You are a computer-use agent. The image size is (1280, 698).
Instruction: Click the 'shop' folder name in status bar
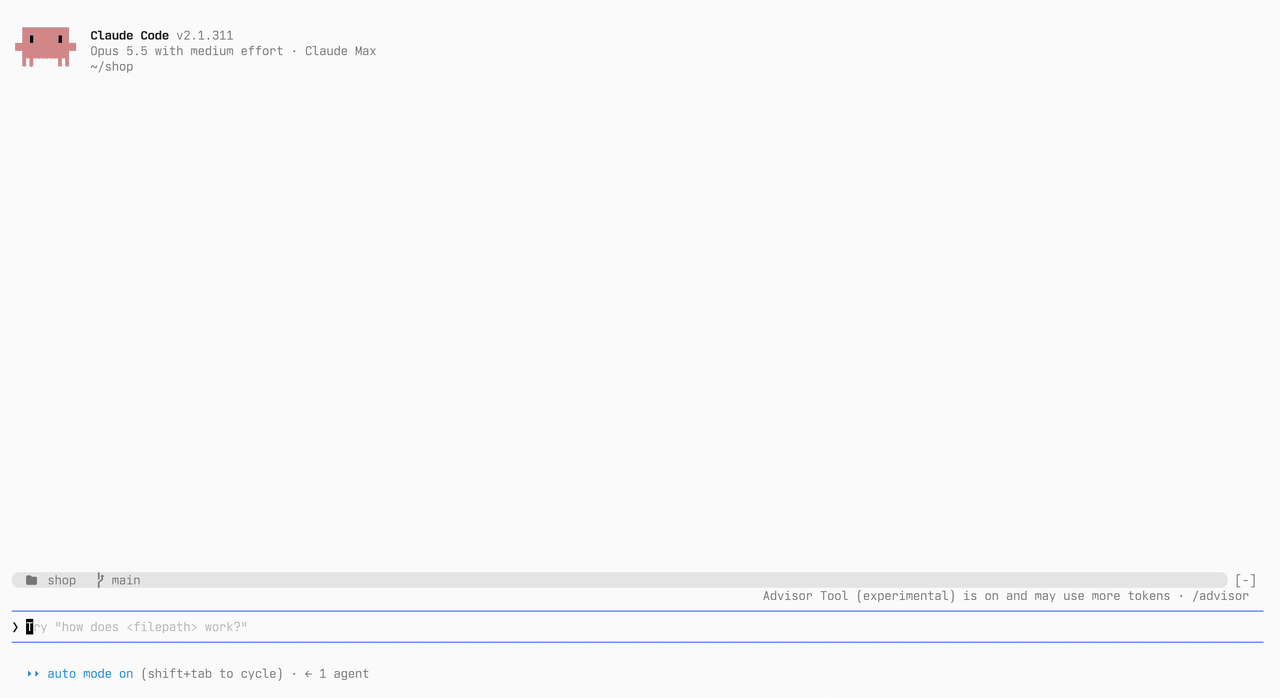[x=62, y=580]
